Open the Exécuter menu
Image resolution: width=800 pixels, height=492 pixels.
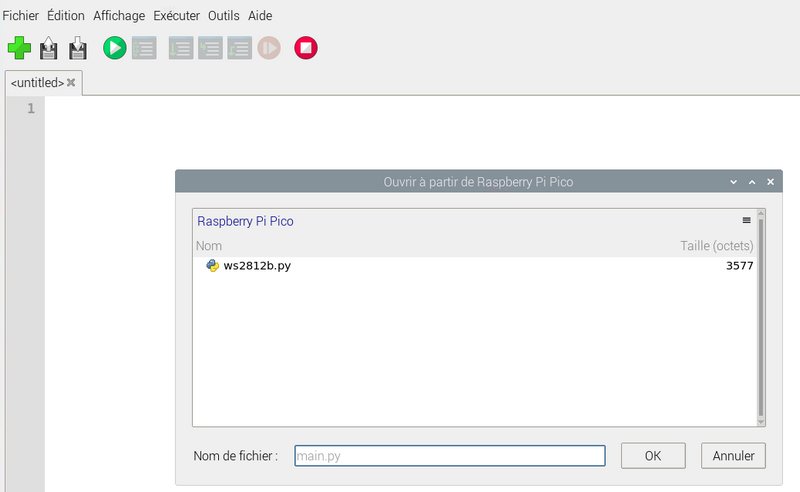click(177, 16)
